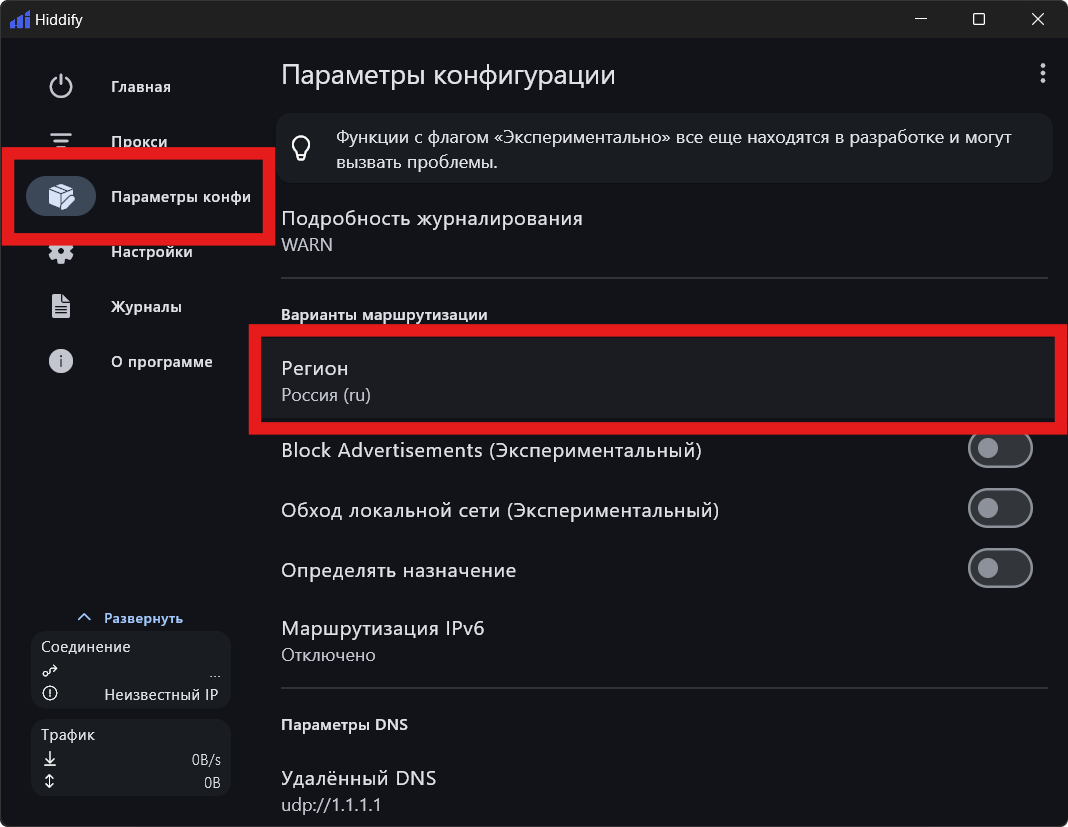Click the Параметры конфигурации box icon
Viewport: 1068px width, 827px height.
[61, 197]
